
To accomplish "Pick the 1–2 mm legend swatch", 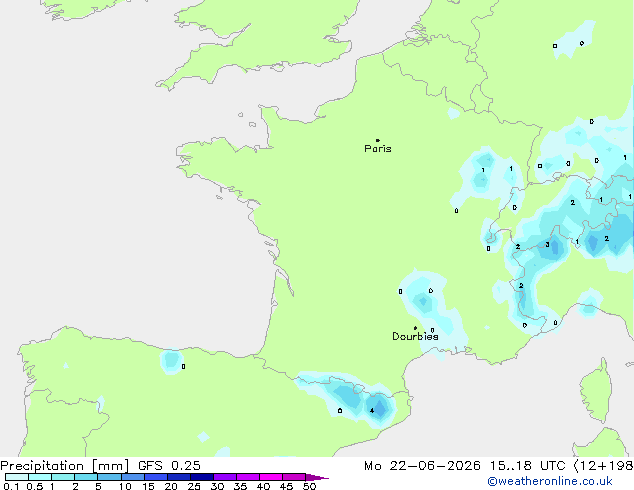I will point(63,477).
